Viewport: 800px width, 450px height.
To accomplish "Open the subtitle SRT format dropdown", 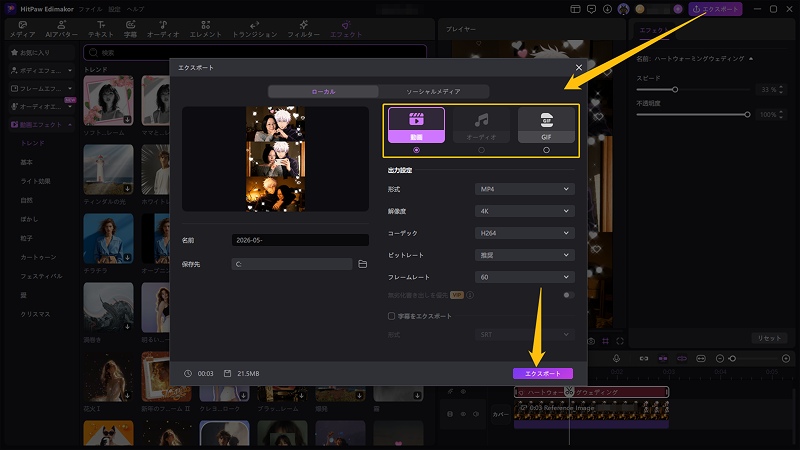I will click(524, 335).
